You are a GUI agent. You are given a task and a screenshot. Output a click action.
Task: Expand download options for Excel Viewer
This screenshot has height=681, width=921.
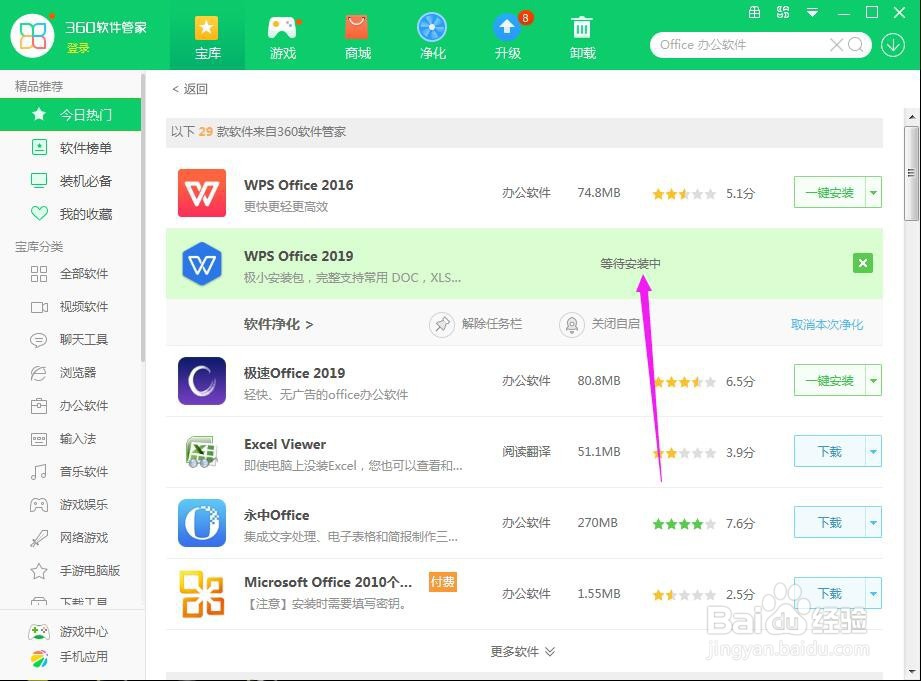[873, 451]
